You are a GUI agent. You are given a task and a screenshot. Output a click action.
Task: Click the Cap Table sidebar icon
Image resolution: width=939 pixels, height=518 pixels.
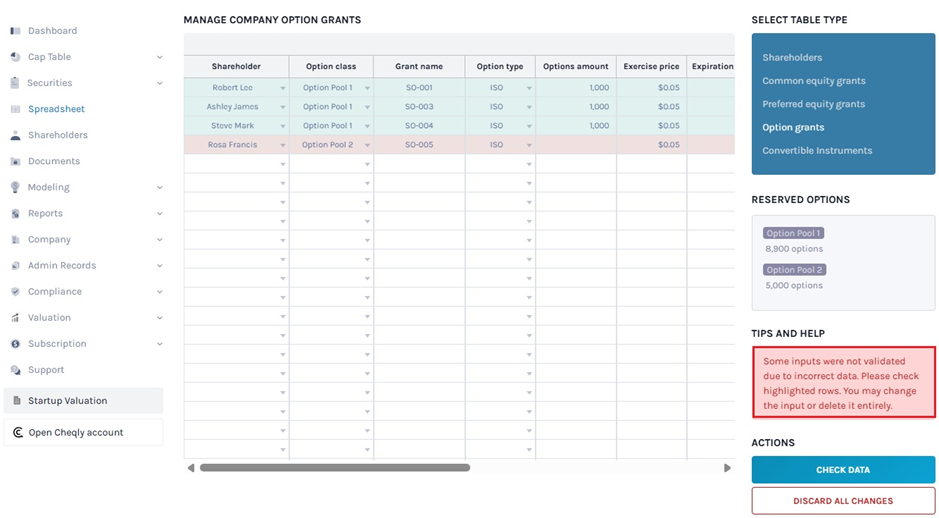coord(15,57)
